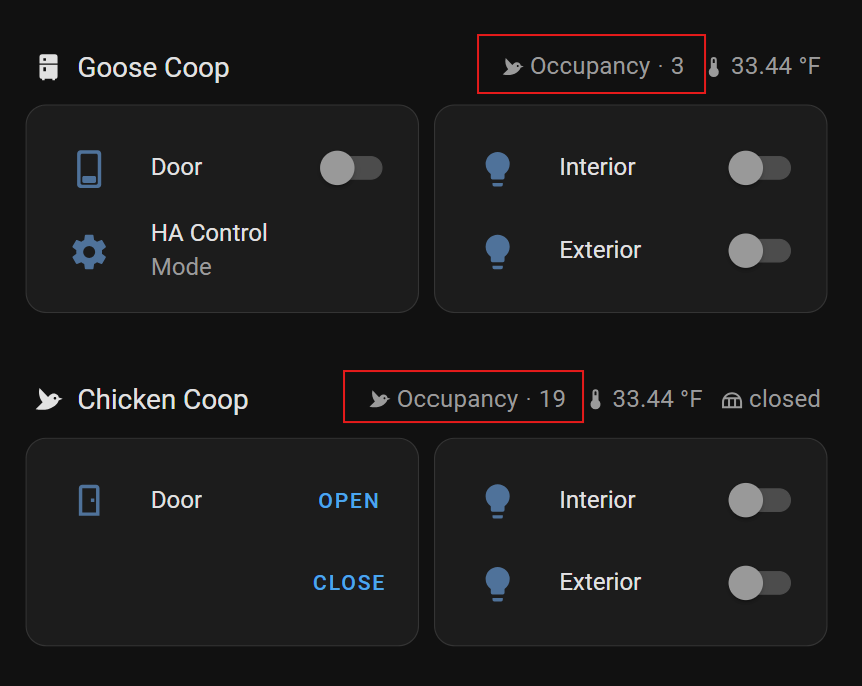The image size is (862, 686).
Task: Enable the Goose Coop Exterior light switch
Action: 760,251
